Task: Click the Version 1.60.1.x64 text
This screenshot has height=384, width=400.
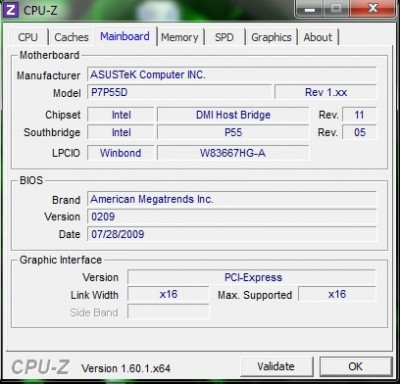Action: pyautogui.click(x=126, y=368)
